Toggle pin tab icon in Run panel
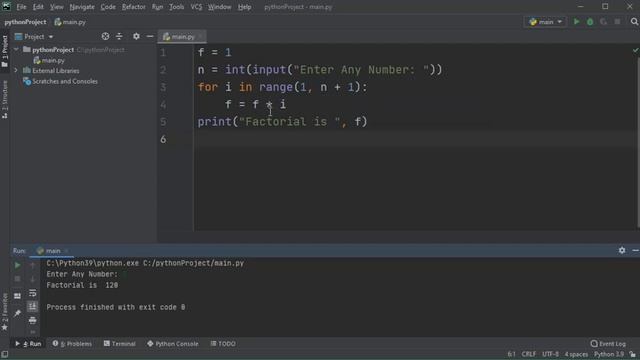The height and width of the screenshot is (360, 640). click(x=17, y=313)
